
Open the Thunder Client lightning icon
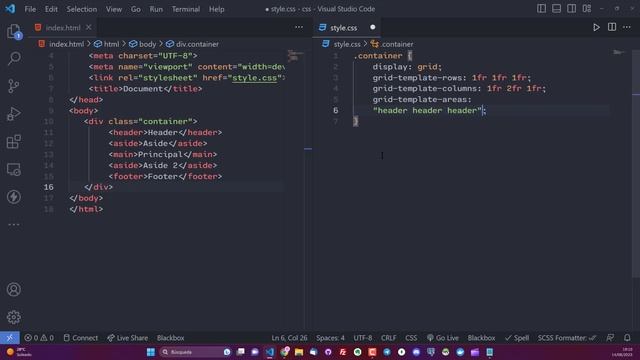[x=13, y=197]
